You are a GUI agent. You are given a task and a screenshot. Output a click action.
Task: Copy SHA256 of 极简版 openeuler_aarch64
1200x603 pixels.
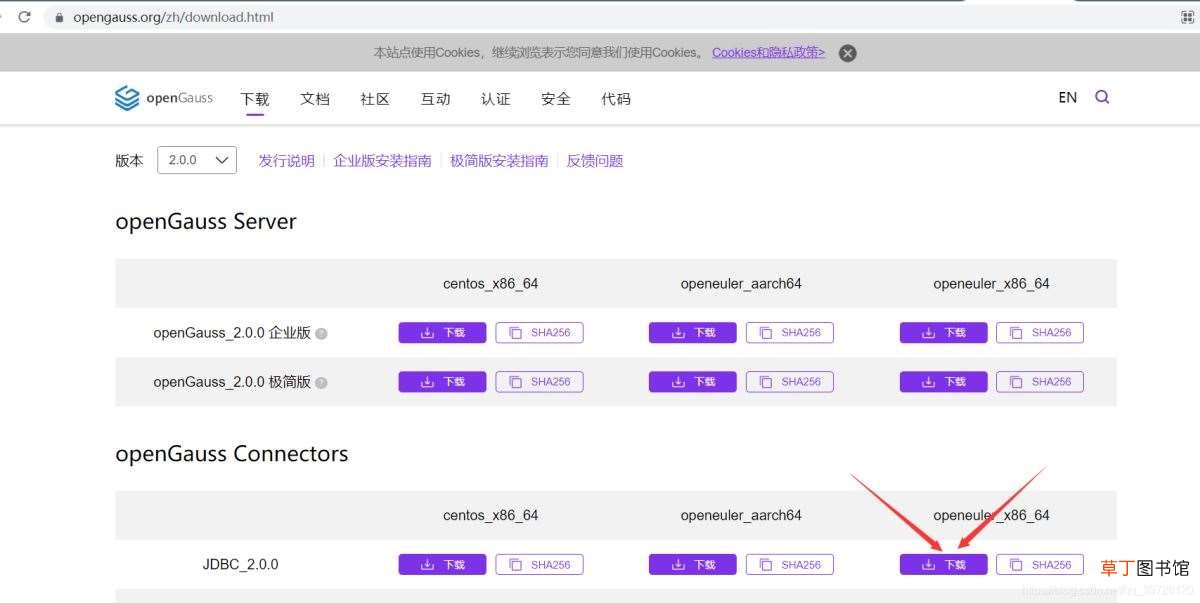790,382
